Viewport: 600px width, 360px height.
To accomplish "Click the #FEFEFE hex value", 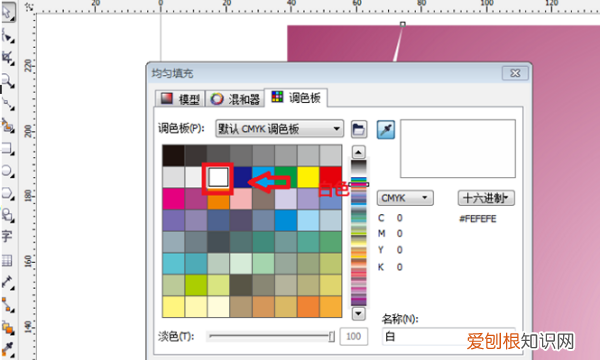I will 478,219.
